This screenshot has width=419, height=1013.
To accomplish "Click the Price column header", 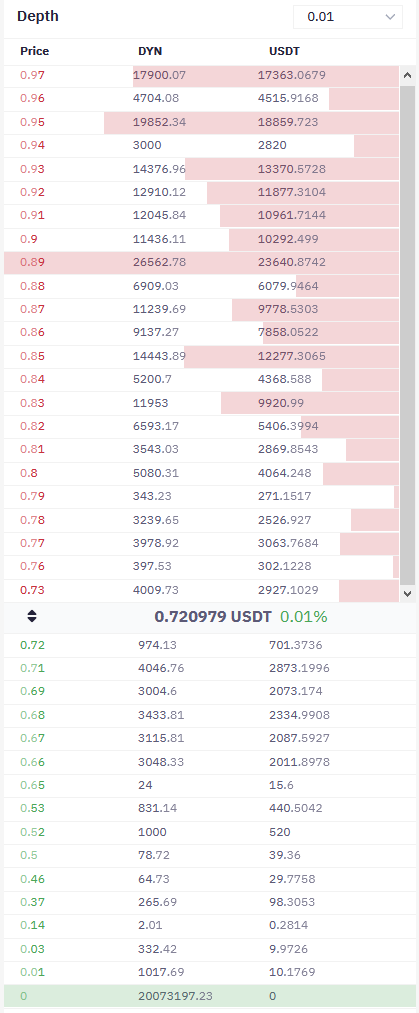I will [34, 51].
